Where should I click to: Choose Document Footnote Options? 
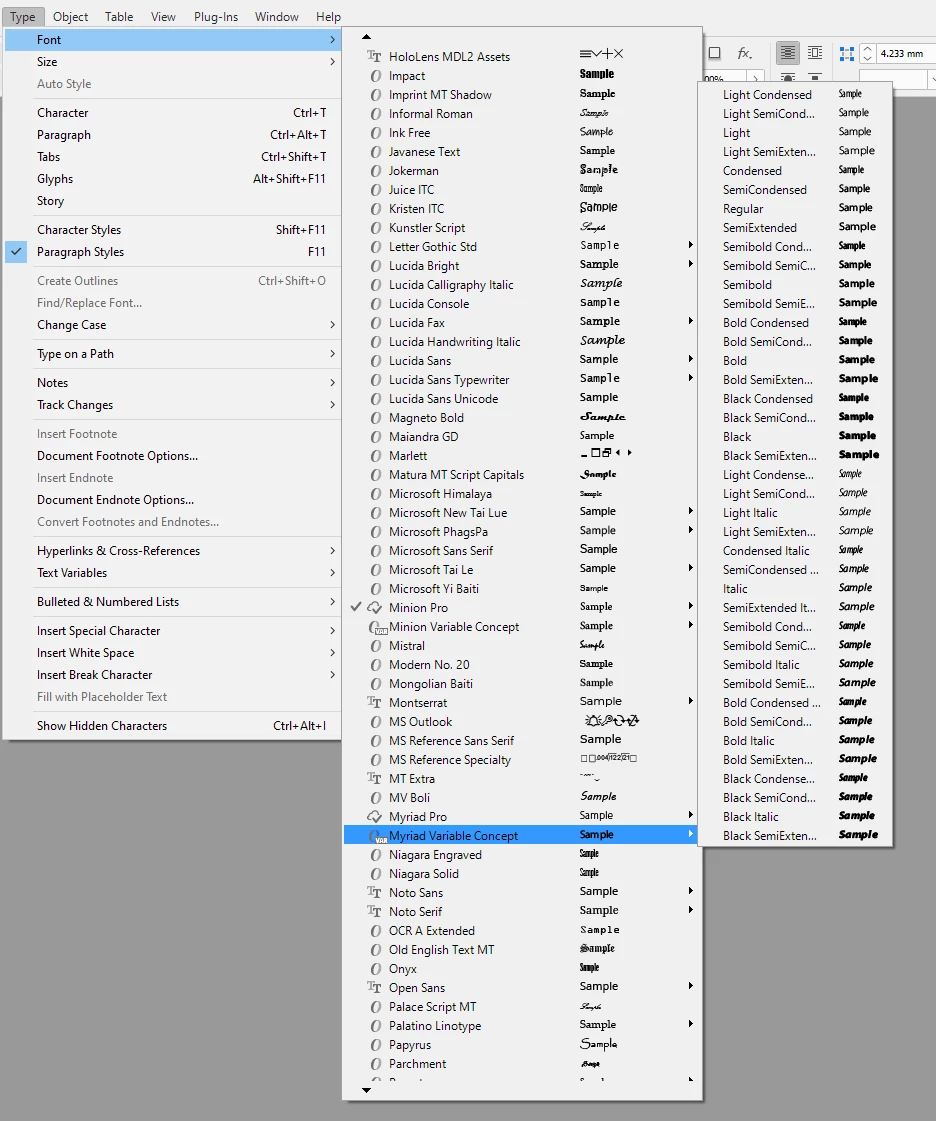(172, 456)
